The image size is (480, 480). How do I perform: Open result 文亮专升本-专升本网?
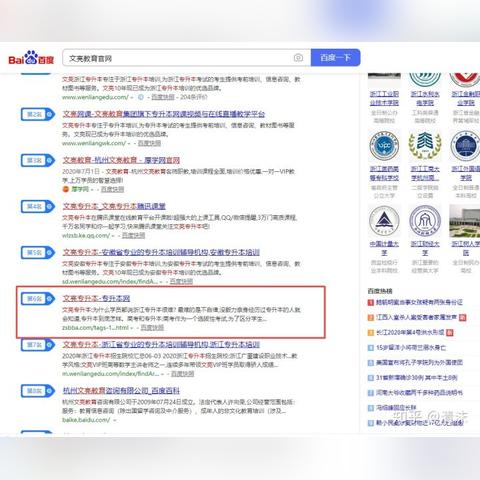(x=96, y=298)
